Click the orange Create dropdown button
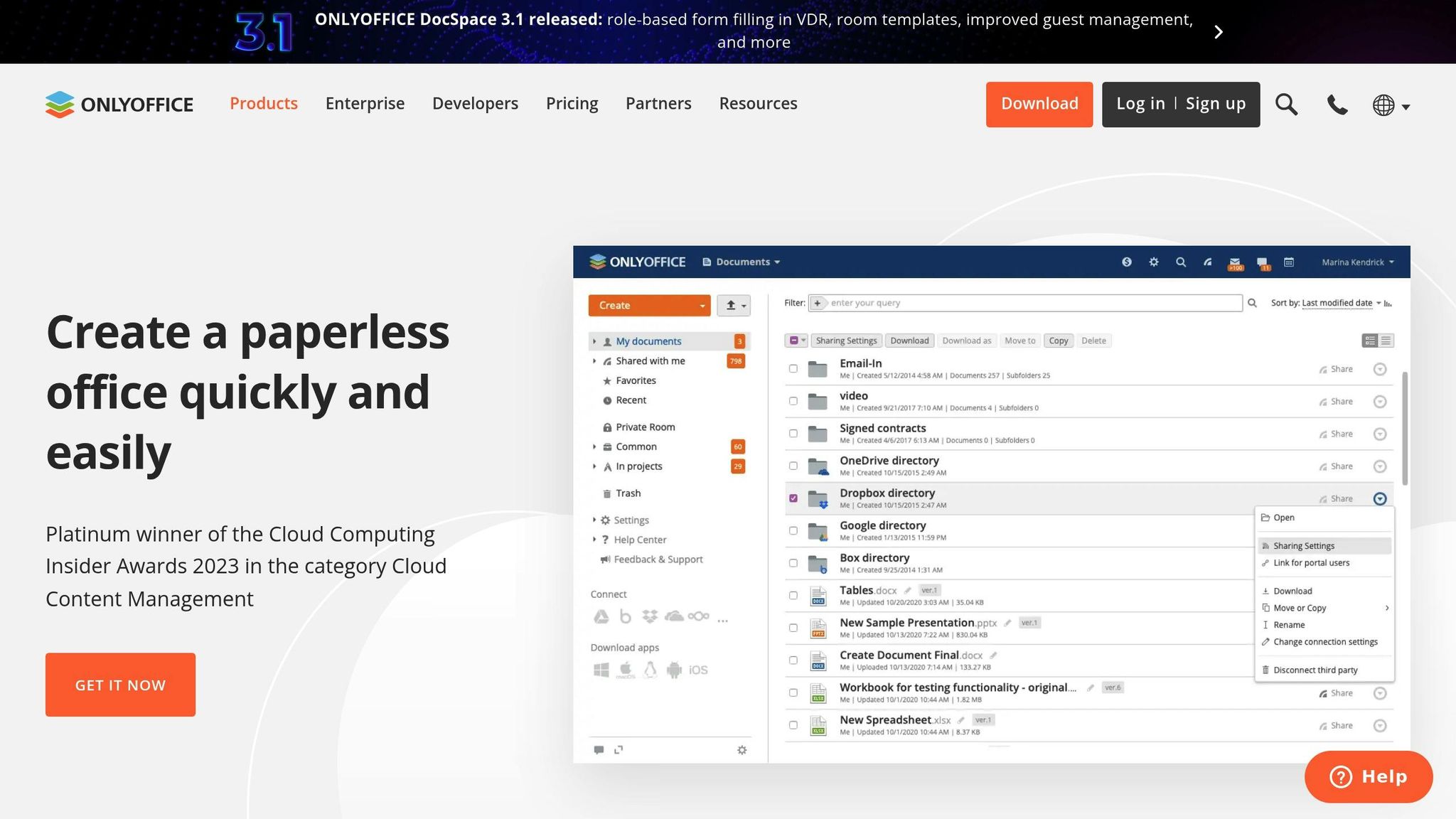This screenshot has height=819, width=1456. (649, 305)
